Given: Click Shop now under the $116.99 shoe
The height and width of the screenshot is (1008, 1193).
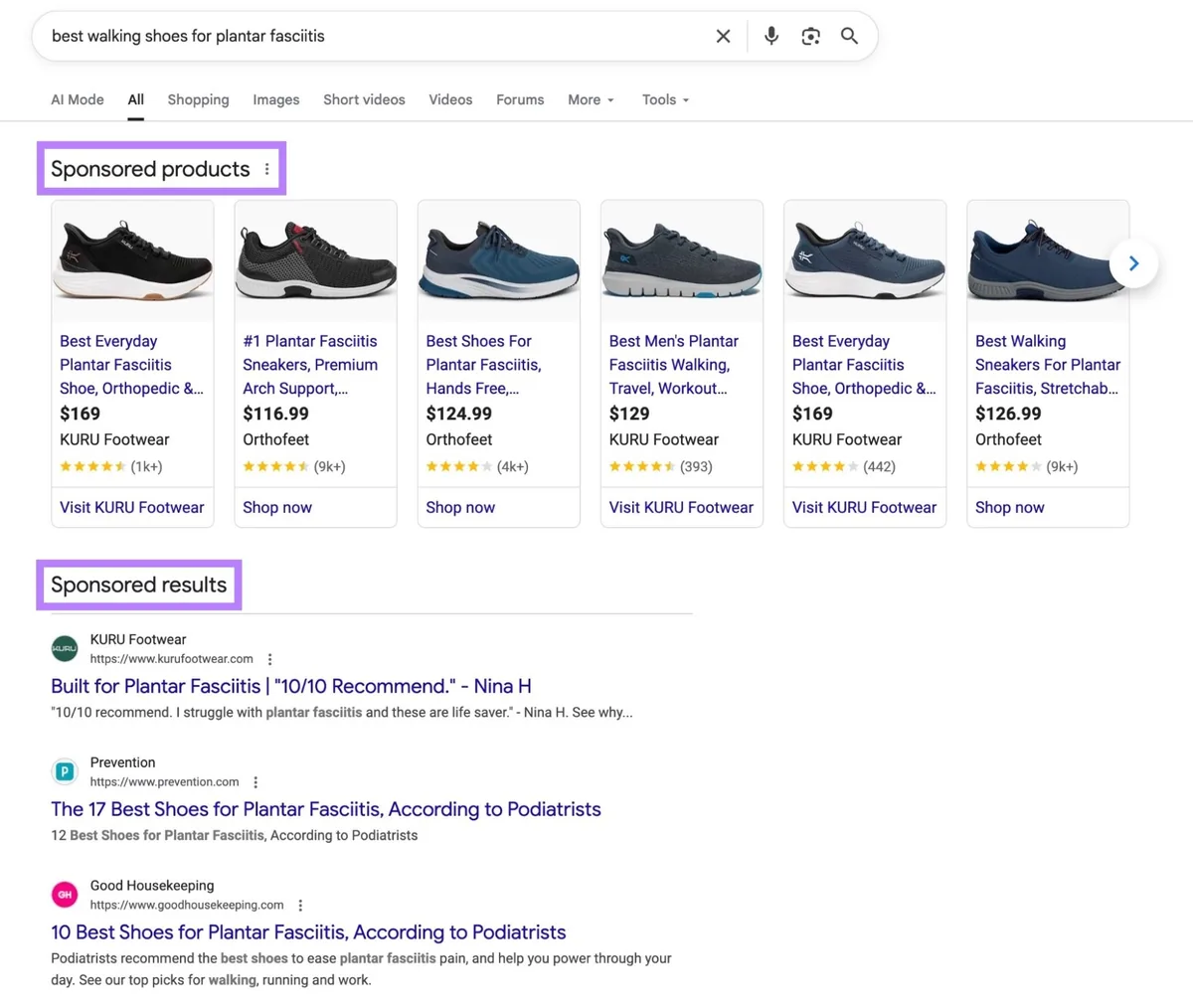Looking at the screenshot, I should [x=277, y=507].
